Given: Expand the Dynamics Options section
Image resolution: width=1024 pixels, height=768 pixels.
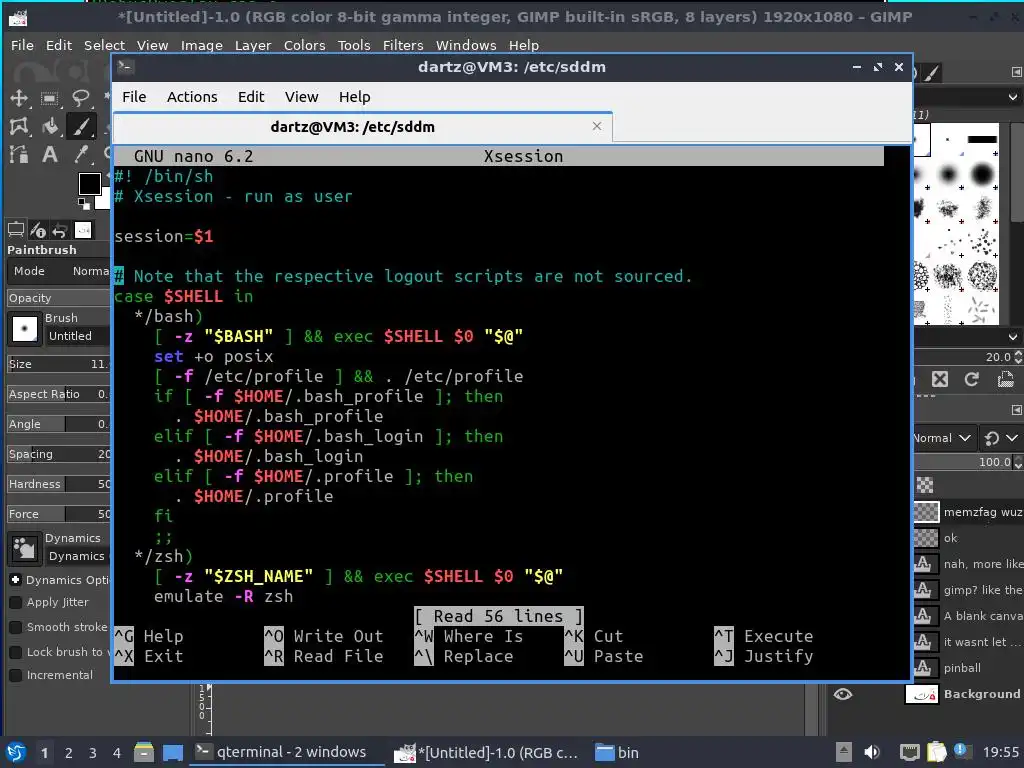Looking at the screenshot, I should [x=16, y=580].
